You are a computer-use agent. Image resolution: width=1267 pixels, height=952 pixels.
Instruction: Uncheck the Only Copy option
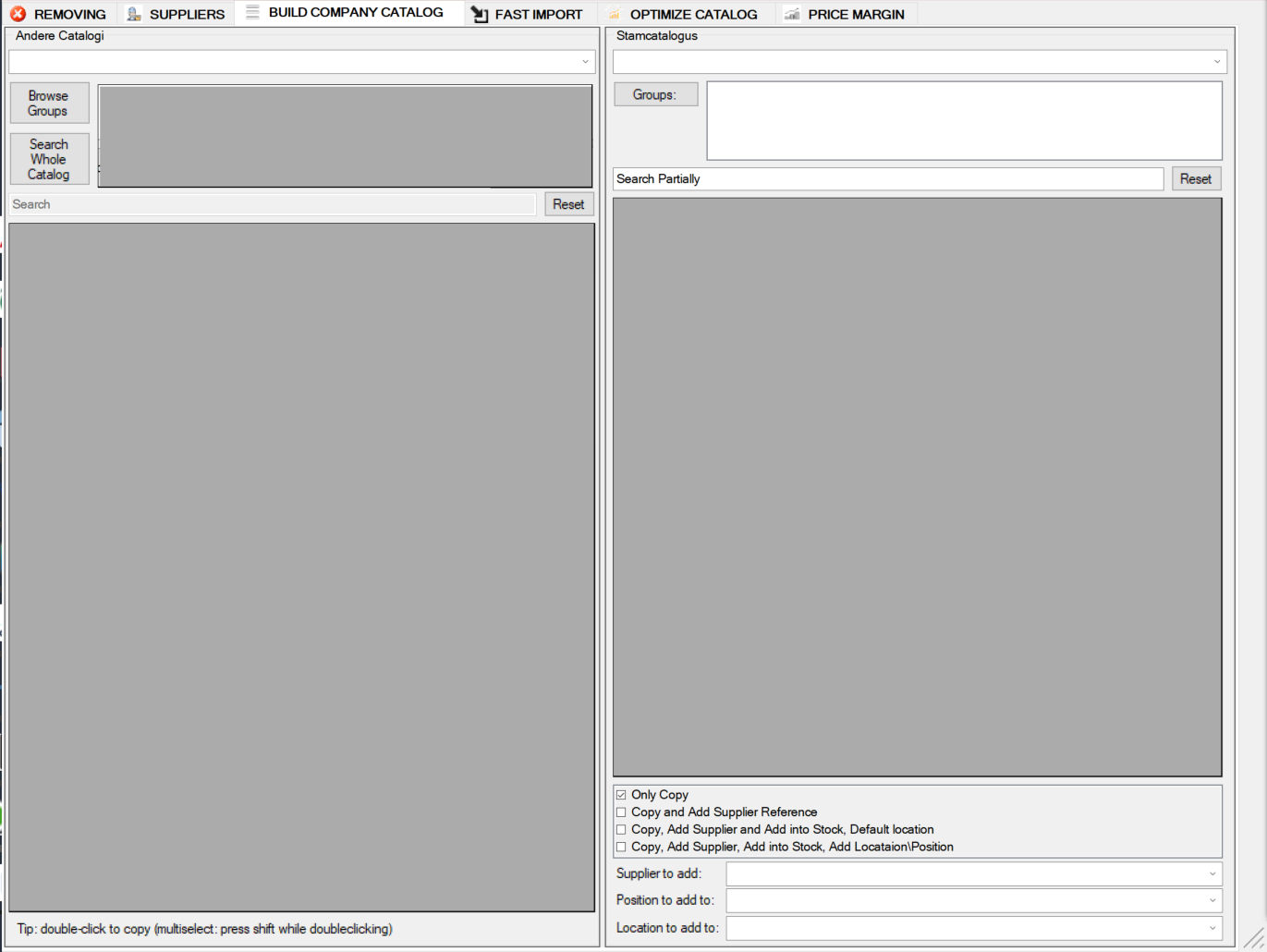pos(621,795)
